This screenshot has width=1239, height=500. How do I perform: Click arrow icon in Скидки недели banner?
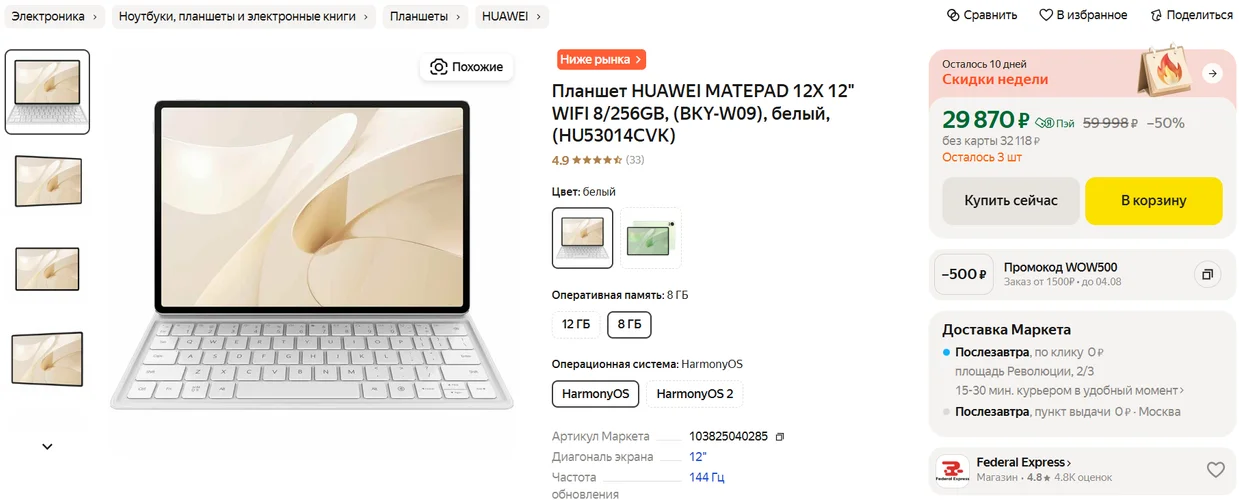click(x=1212, y=74)
